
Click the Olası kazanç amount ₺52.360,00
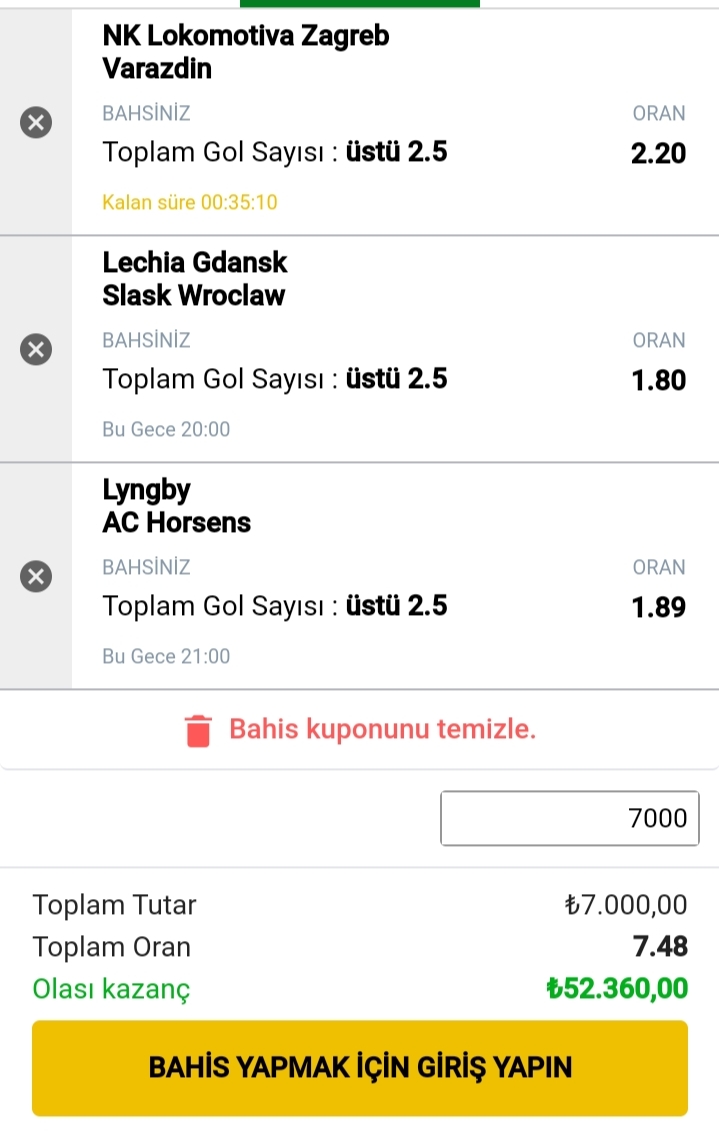pyautogui.click(x=617, y=988)
